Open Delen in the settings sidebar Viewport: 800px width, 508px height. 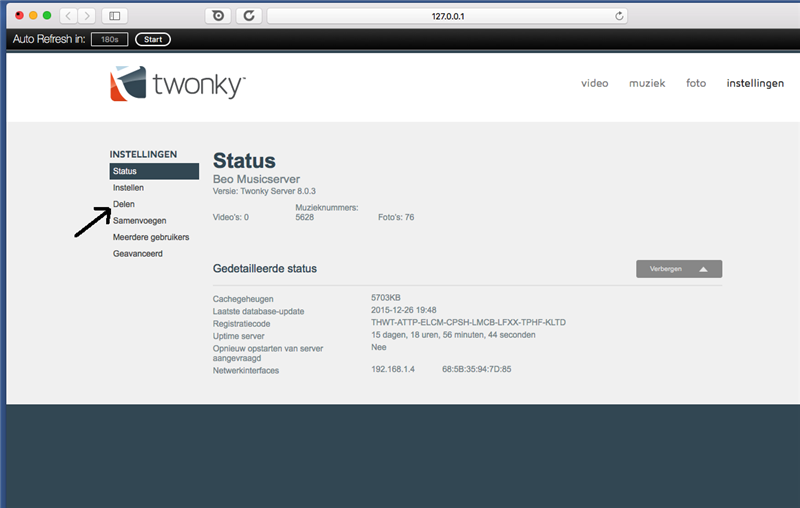click(124, 204)
